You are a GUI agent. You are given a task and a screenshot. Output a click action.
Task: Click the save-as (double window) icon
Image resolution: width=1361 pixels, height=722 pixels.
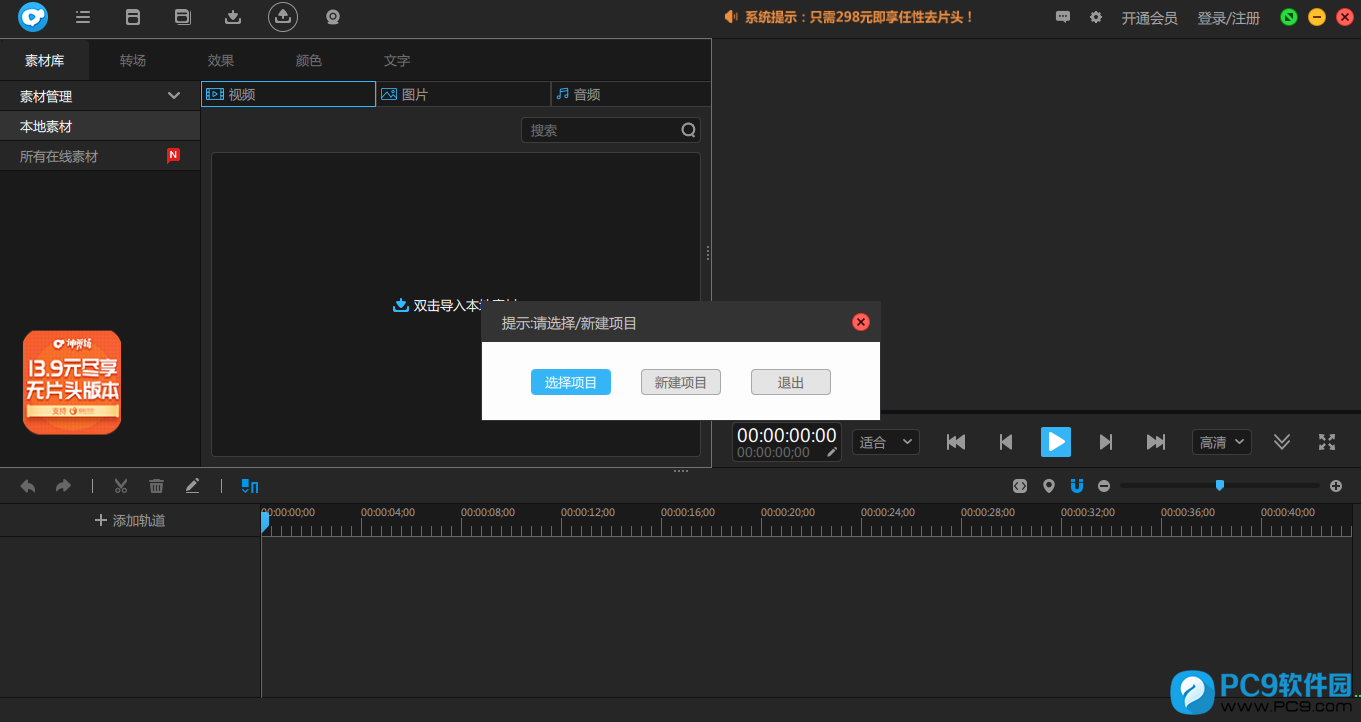[x=182, y=17]
